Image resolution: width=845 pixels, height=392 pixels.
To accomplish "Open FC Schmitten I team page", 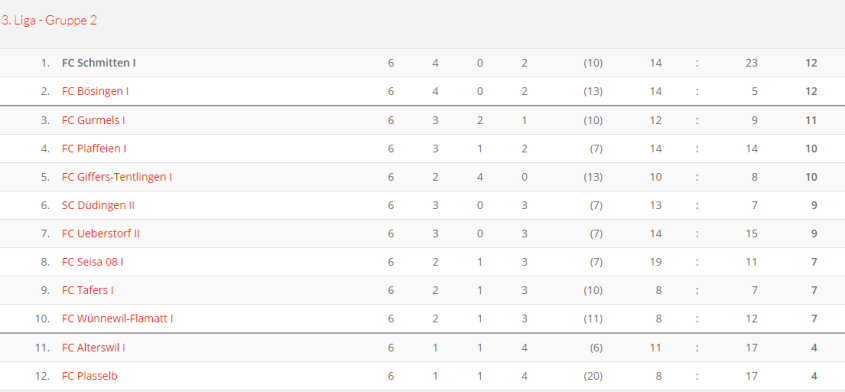I will tap(99, 63).
